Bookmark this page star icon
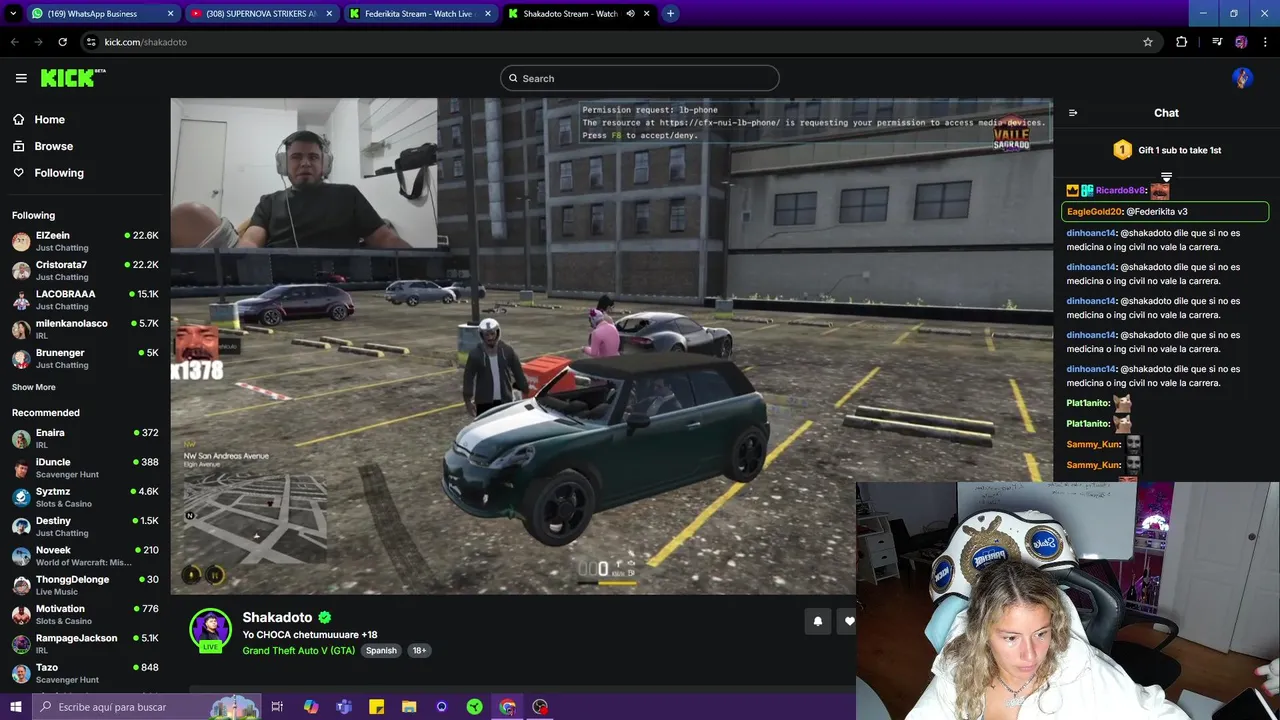1280x720 pixels. 1148,42
